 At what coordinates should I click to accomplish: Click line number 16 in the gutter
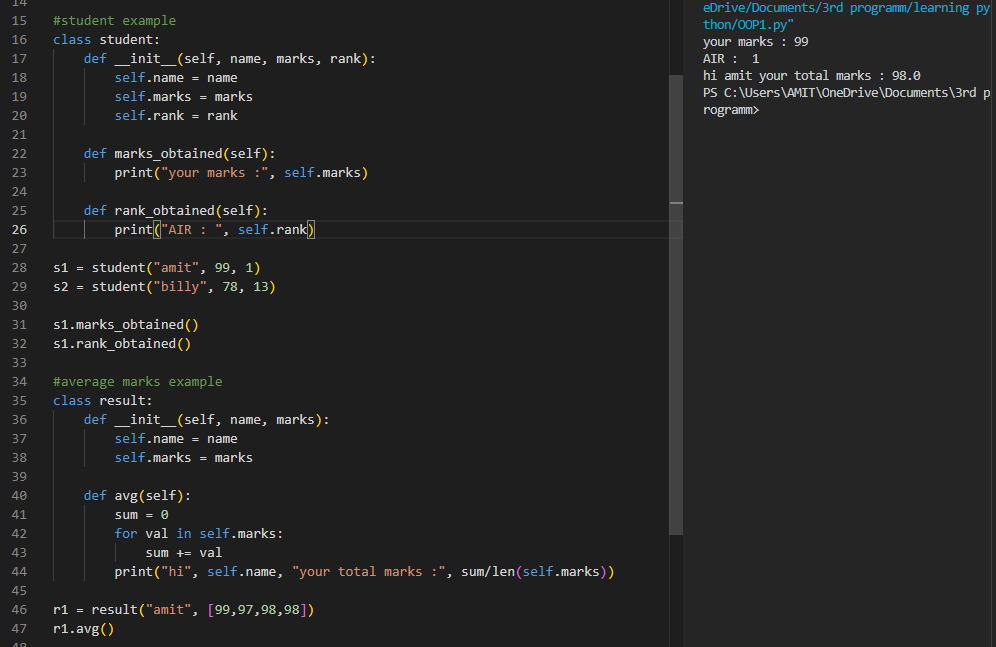coord(19,39)
